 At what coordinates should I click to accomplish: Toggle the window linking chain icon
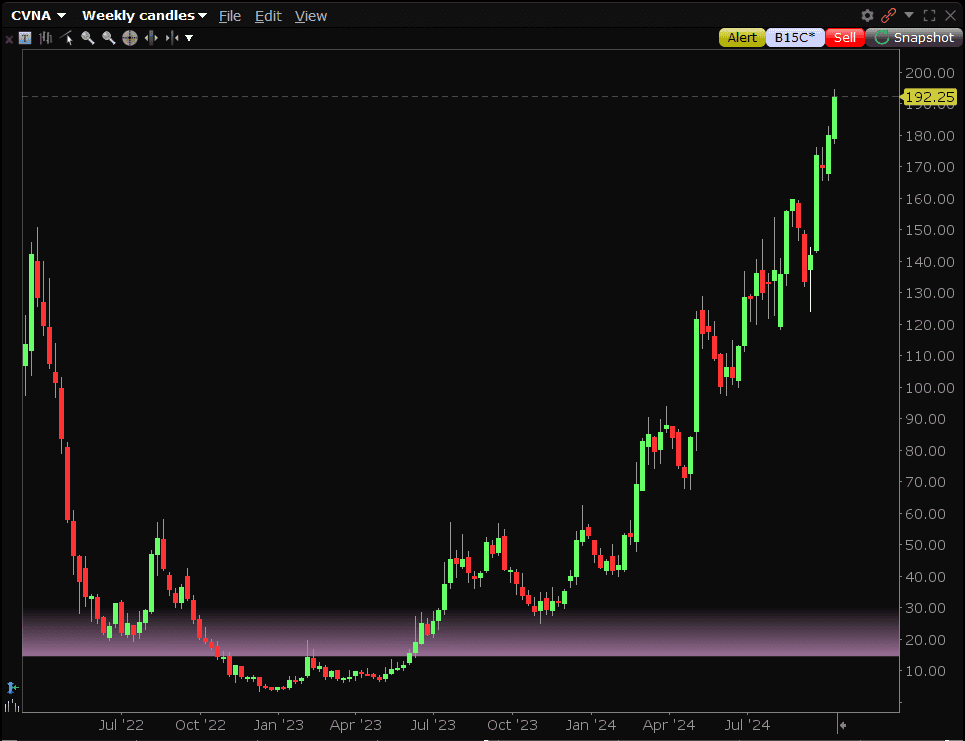point(888,15)
